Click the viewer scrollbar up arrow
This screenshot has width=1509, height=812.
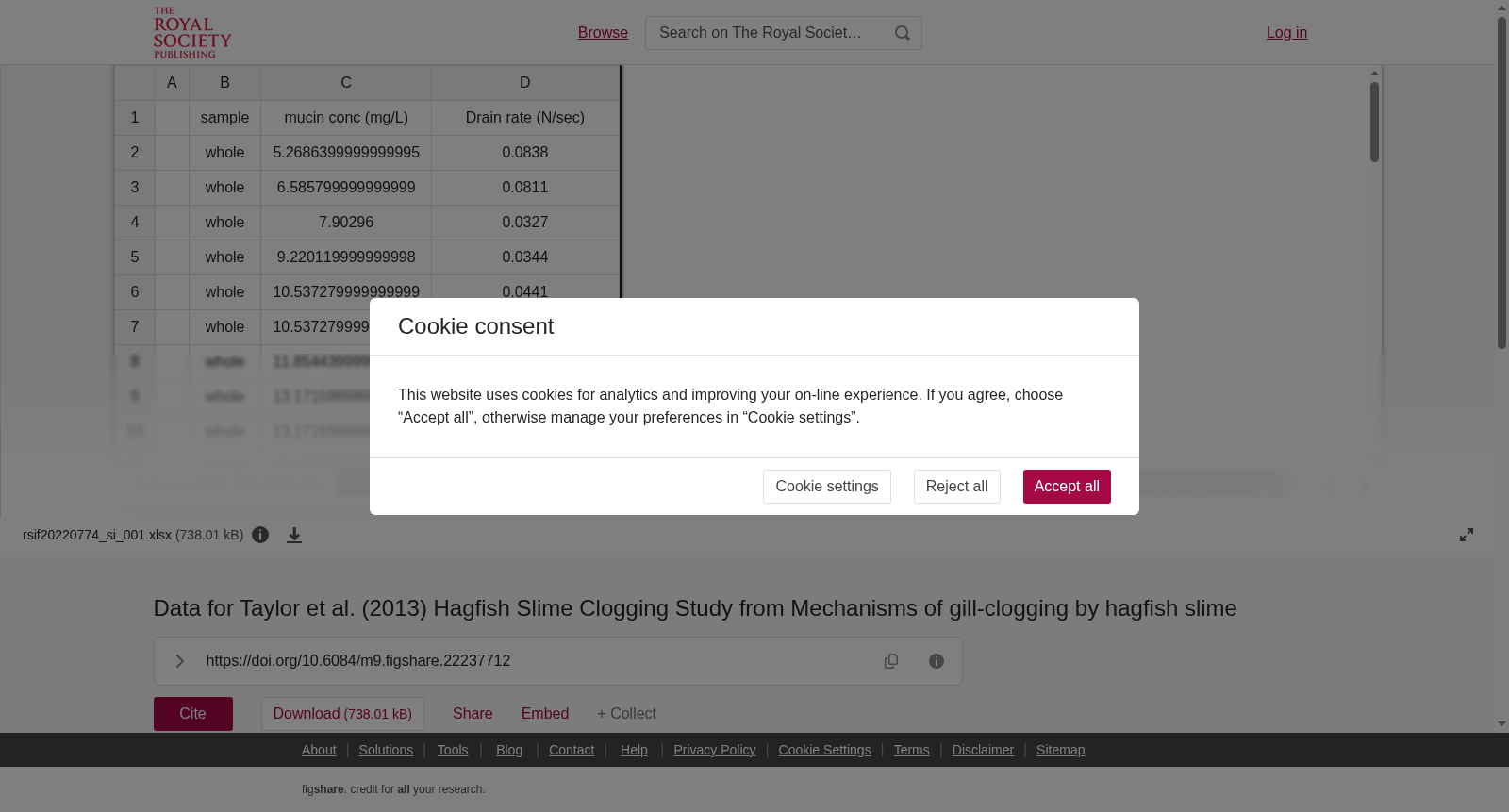click(1374, 73)
